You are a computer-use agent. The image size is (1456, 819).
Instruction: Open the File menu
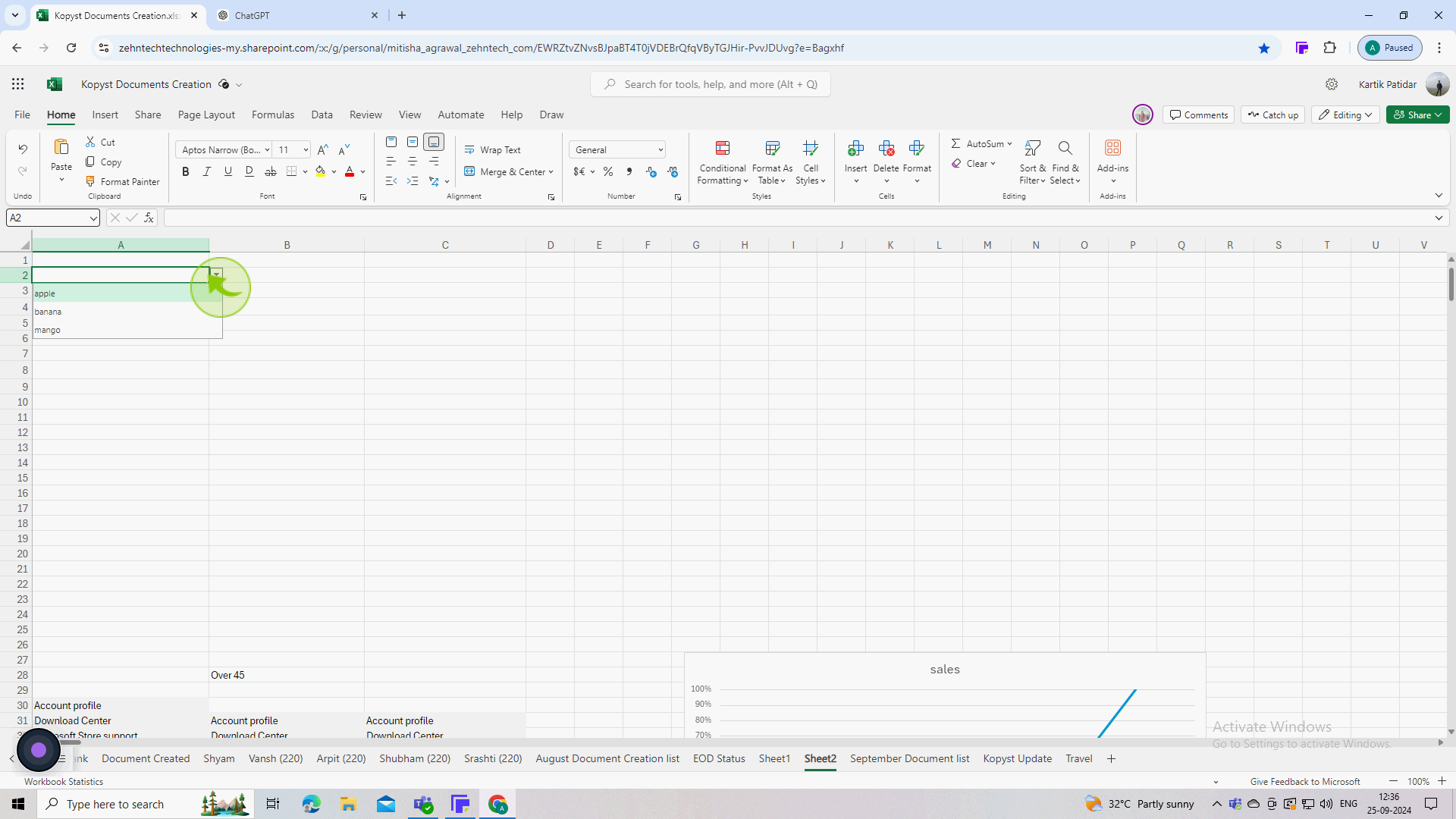coord(22,115)
